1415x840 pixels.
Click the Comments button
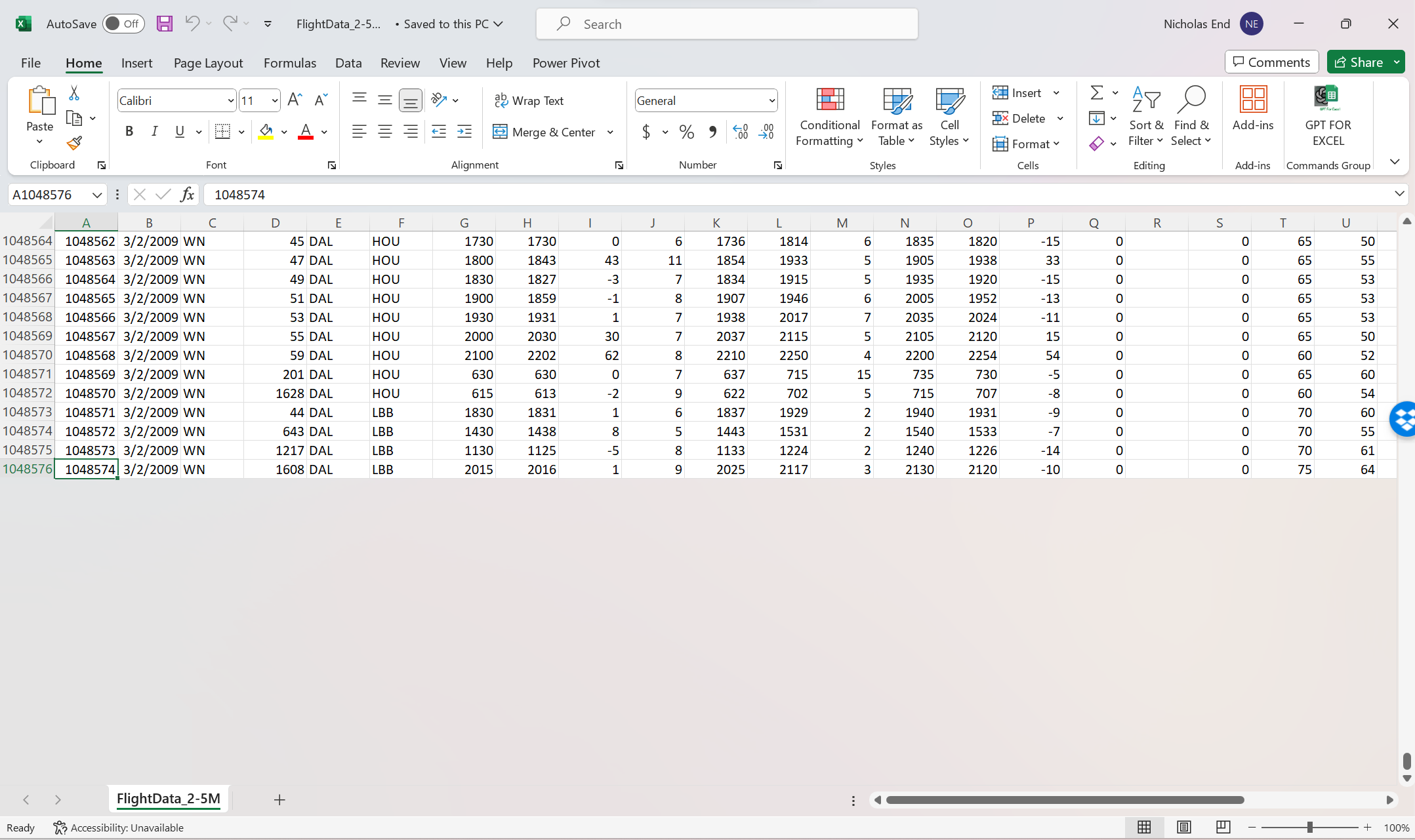[1271, 62]
